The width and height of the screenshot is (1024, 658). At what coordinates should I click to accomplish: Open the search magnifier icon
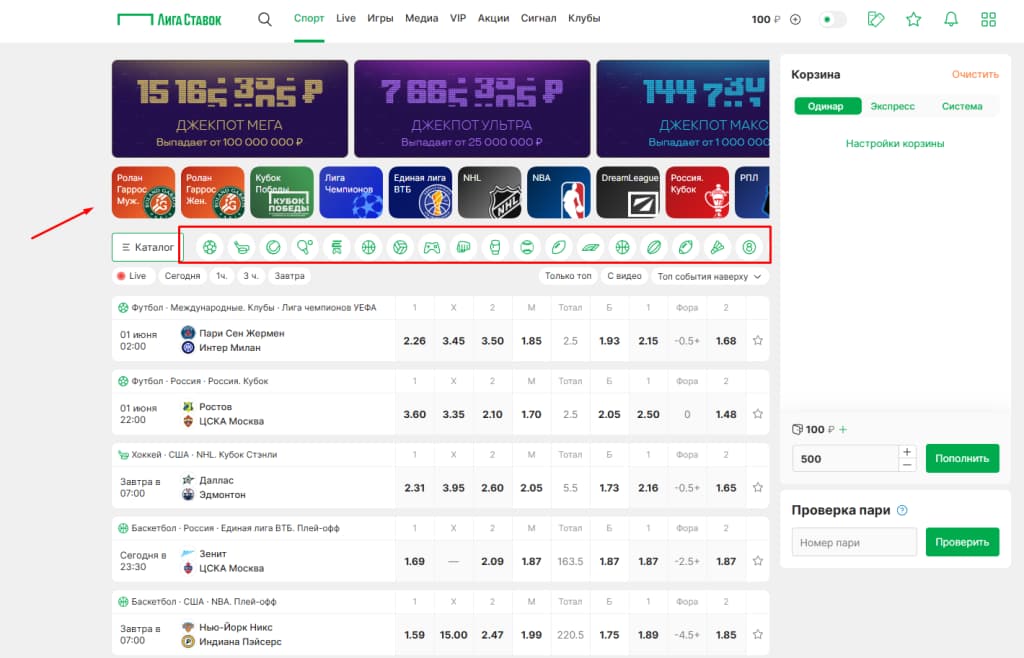pos(264,19)
